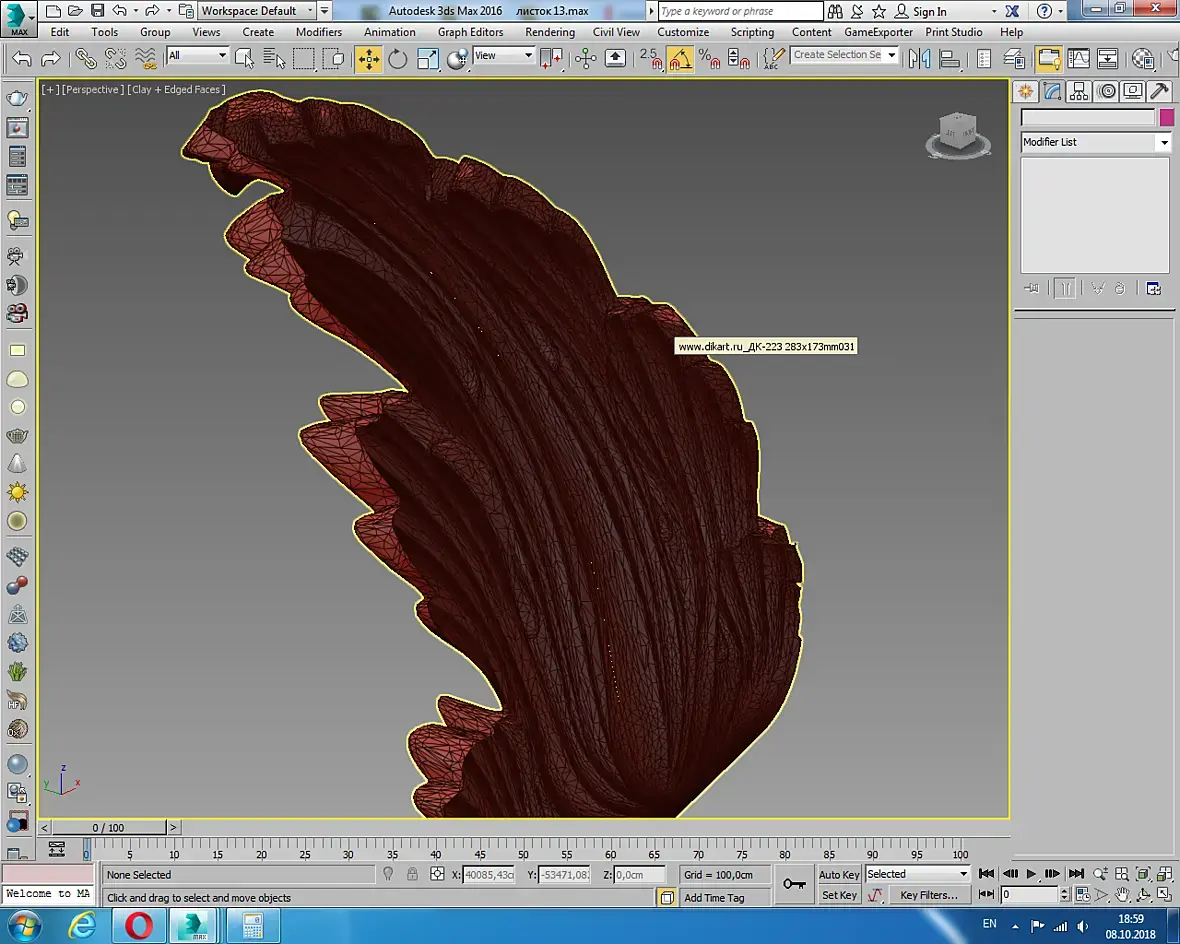This screenshot has width=1180, height=944.
Task: Open the Mirror tool
Action: (x=919, y=59)
